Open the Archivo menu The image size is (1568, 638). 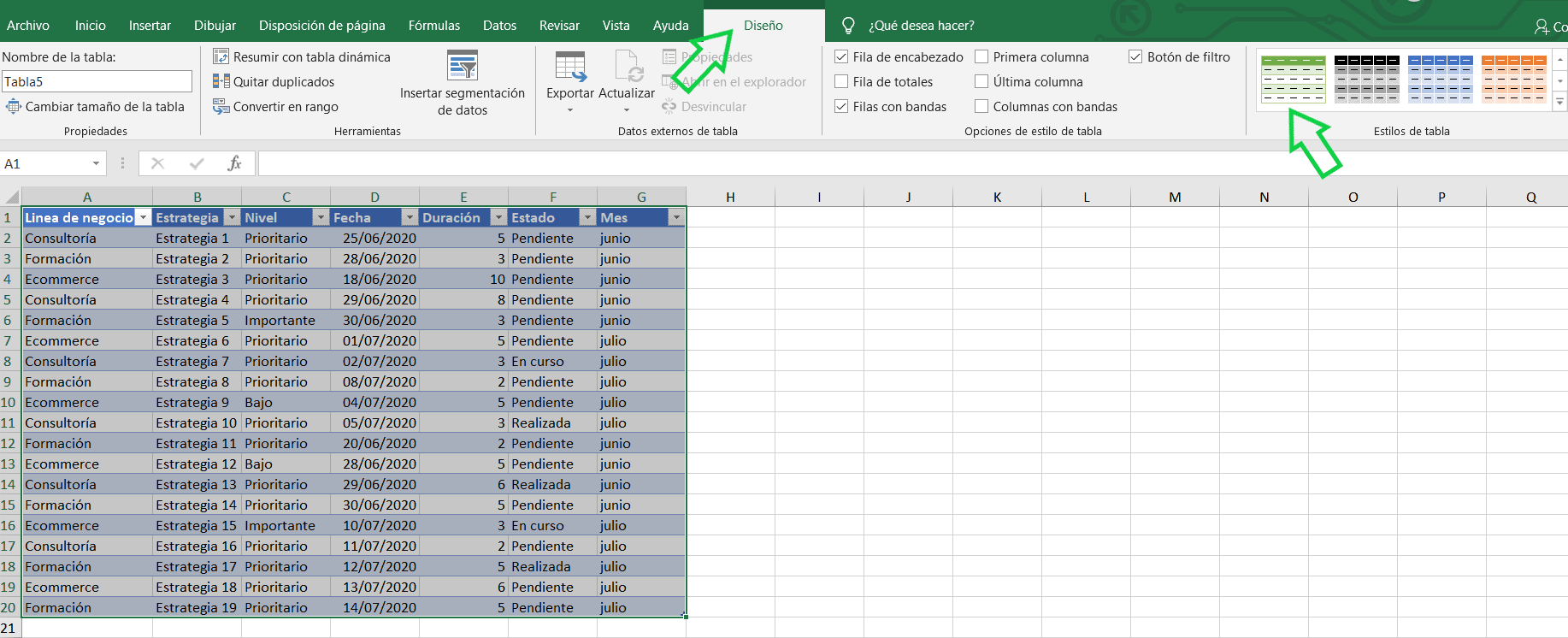pos(28,26)
